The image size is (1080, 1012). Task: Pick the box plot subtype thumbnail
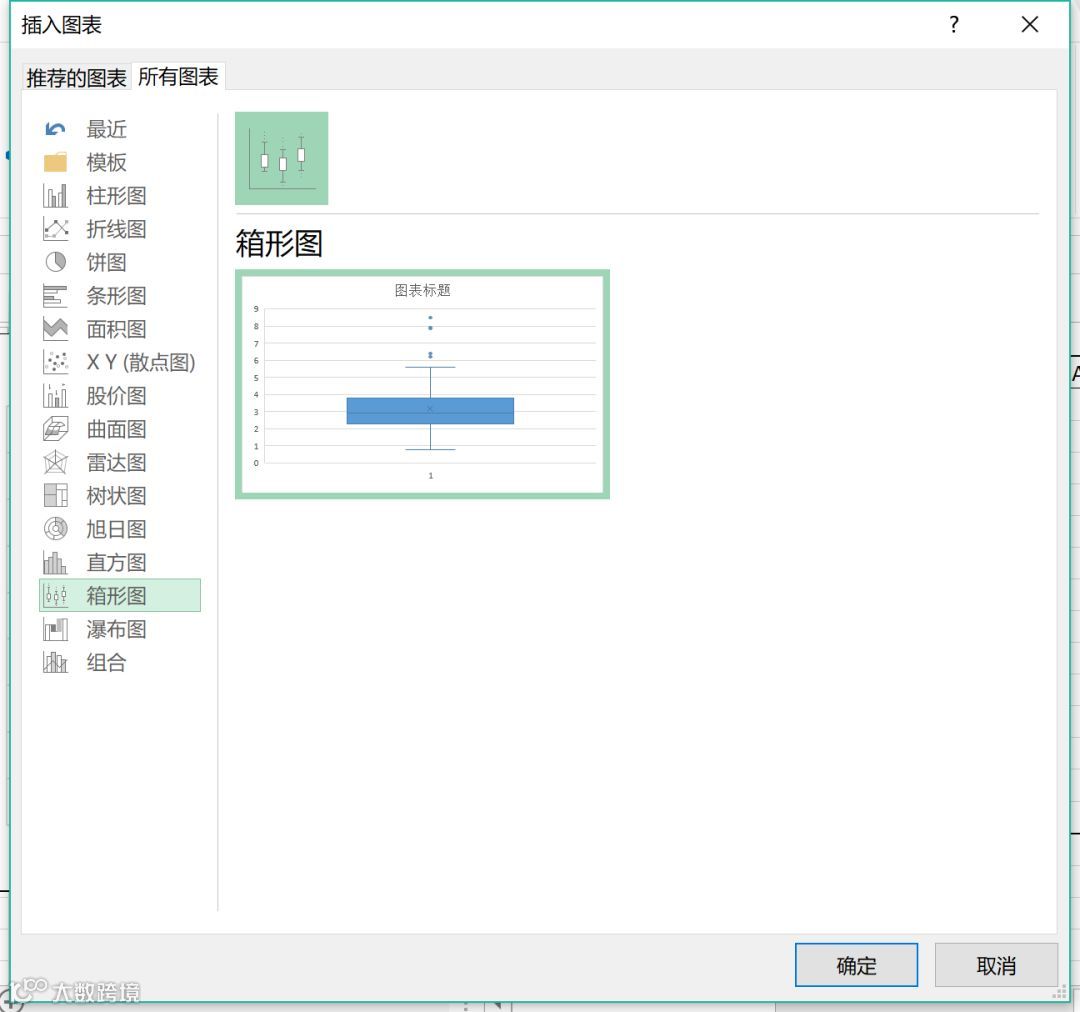point(282,158)
